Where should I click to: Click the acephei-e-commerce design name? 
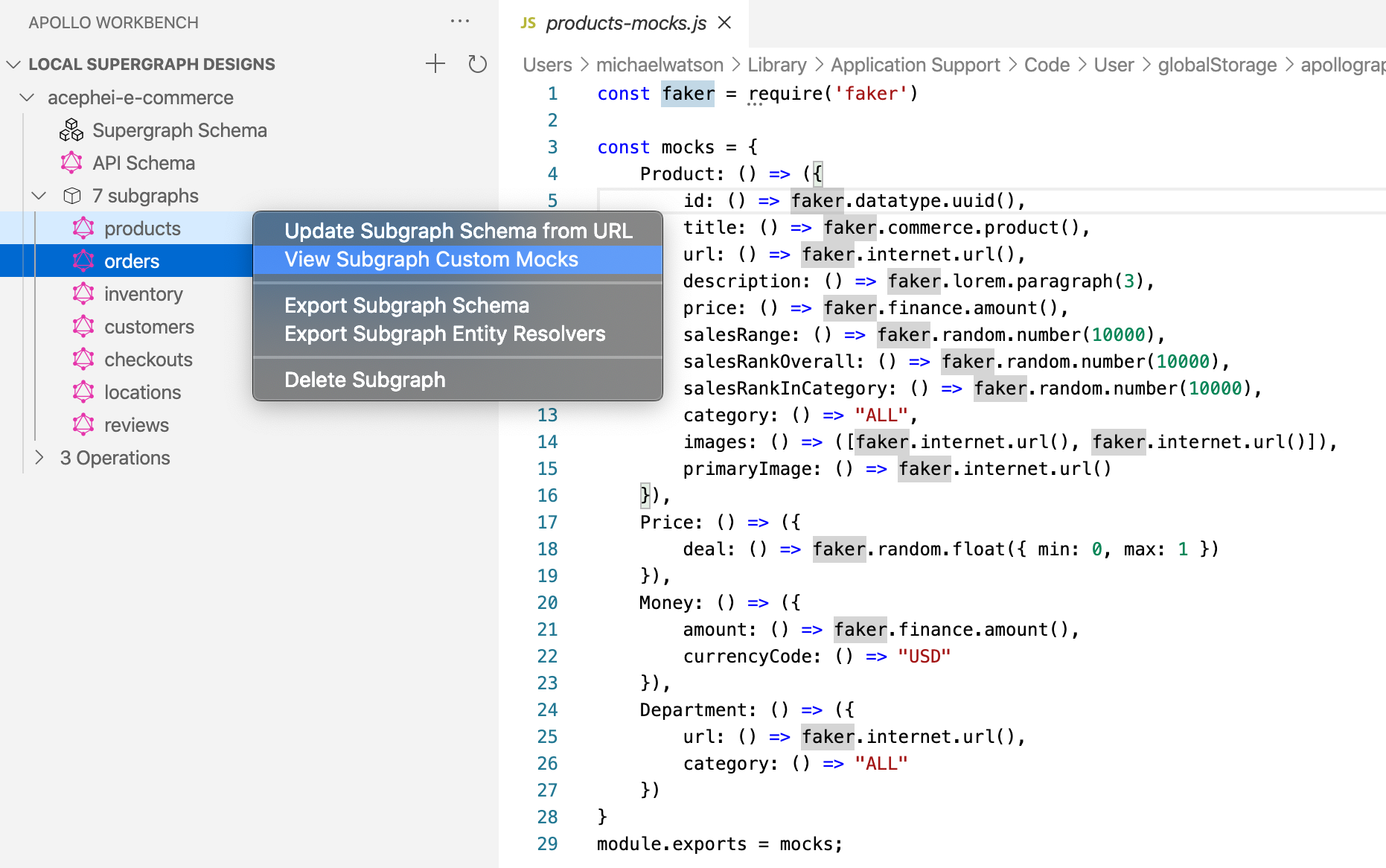(x=141, y=98)
